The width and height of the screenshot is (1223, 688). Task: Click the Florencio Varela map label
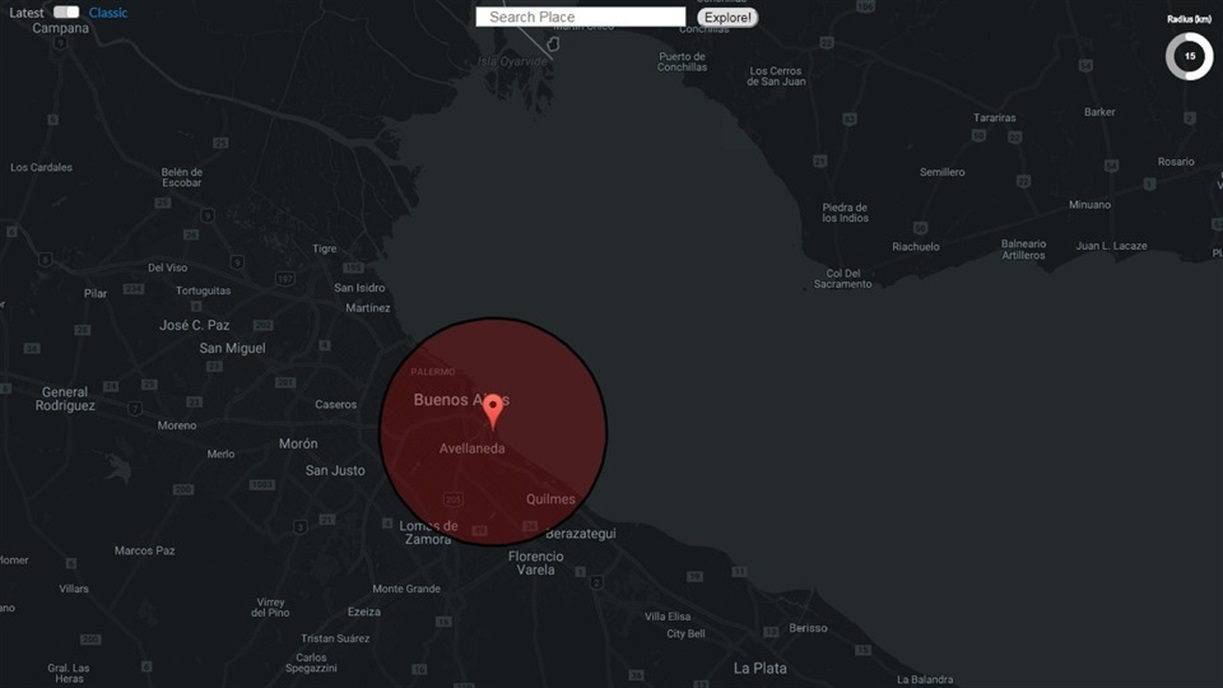536,563
